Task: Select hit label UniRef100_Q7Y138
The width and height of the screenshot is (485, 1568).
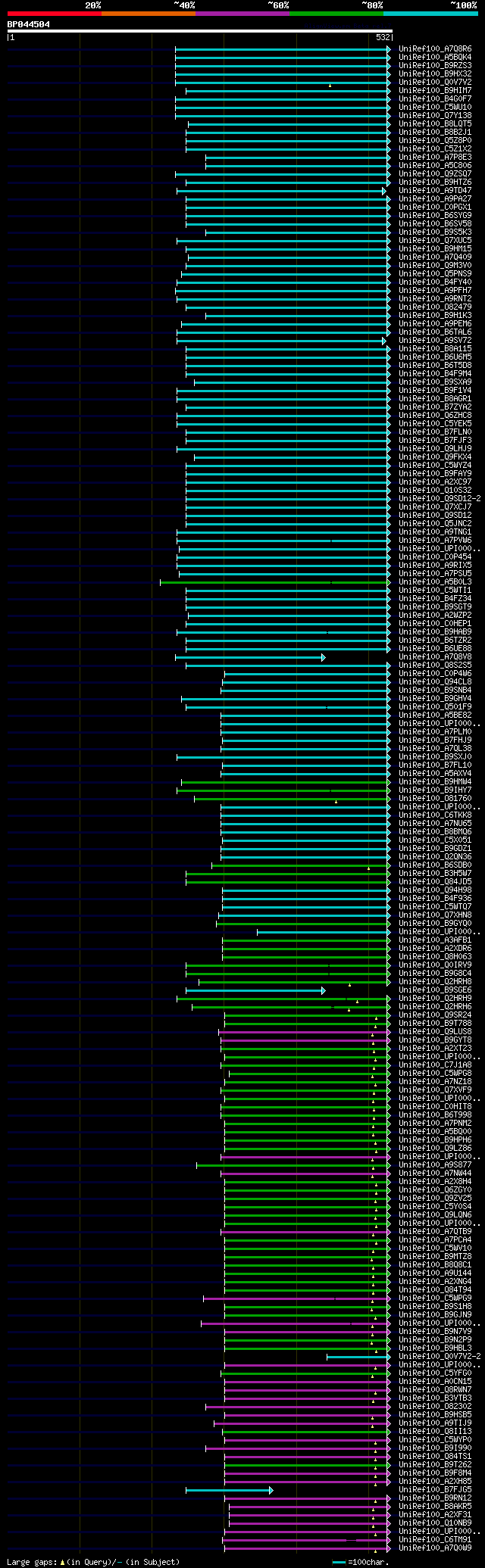Action: pyautogui.click(x=435, y=115)
